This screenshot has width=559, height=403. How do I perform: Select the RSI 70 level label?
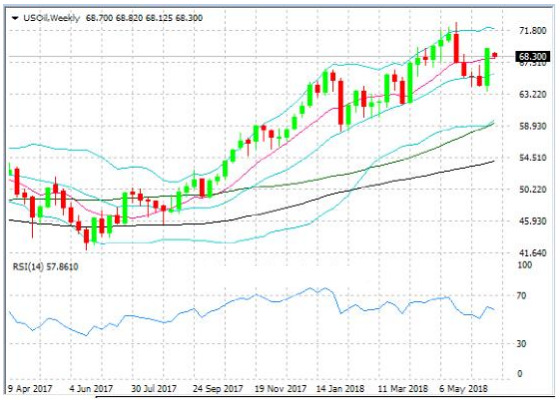pos(521,296)
